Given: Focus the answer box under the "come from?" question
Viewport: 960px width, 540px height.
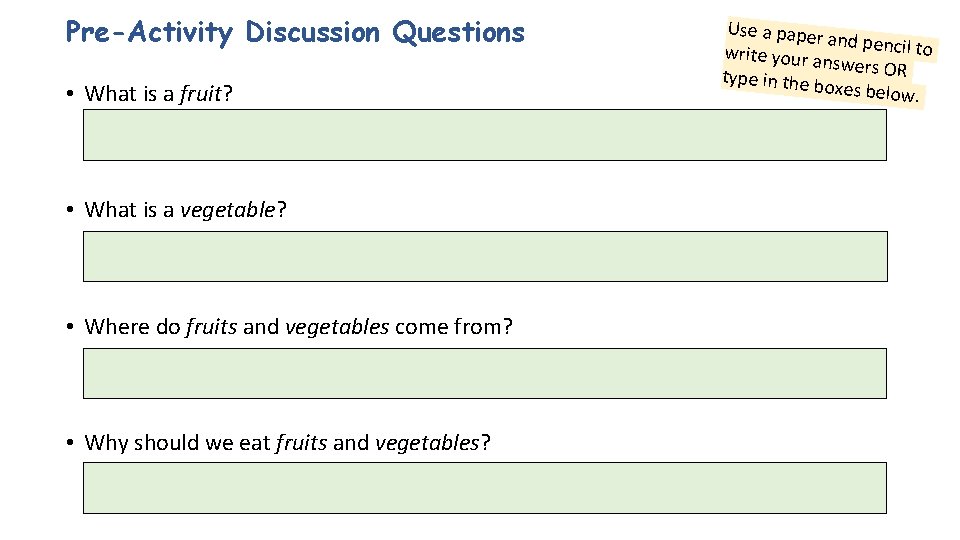Looking at the screenshot, I should pos(485,373).
